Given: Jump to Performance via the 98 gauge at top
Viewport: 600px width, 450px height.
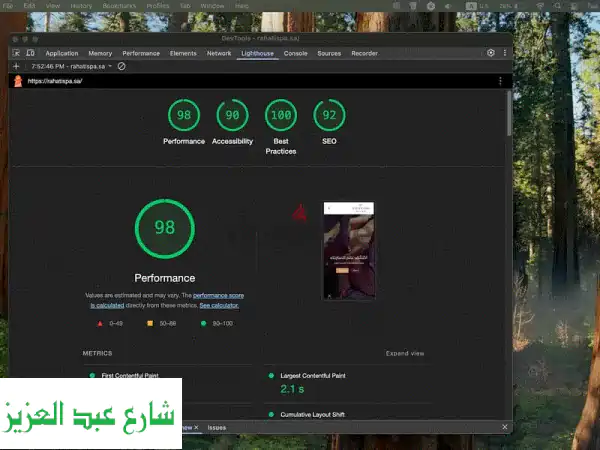Looking at the screenshot, I should pyautogui.click(x=184, y=115).
